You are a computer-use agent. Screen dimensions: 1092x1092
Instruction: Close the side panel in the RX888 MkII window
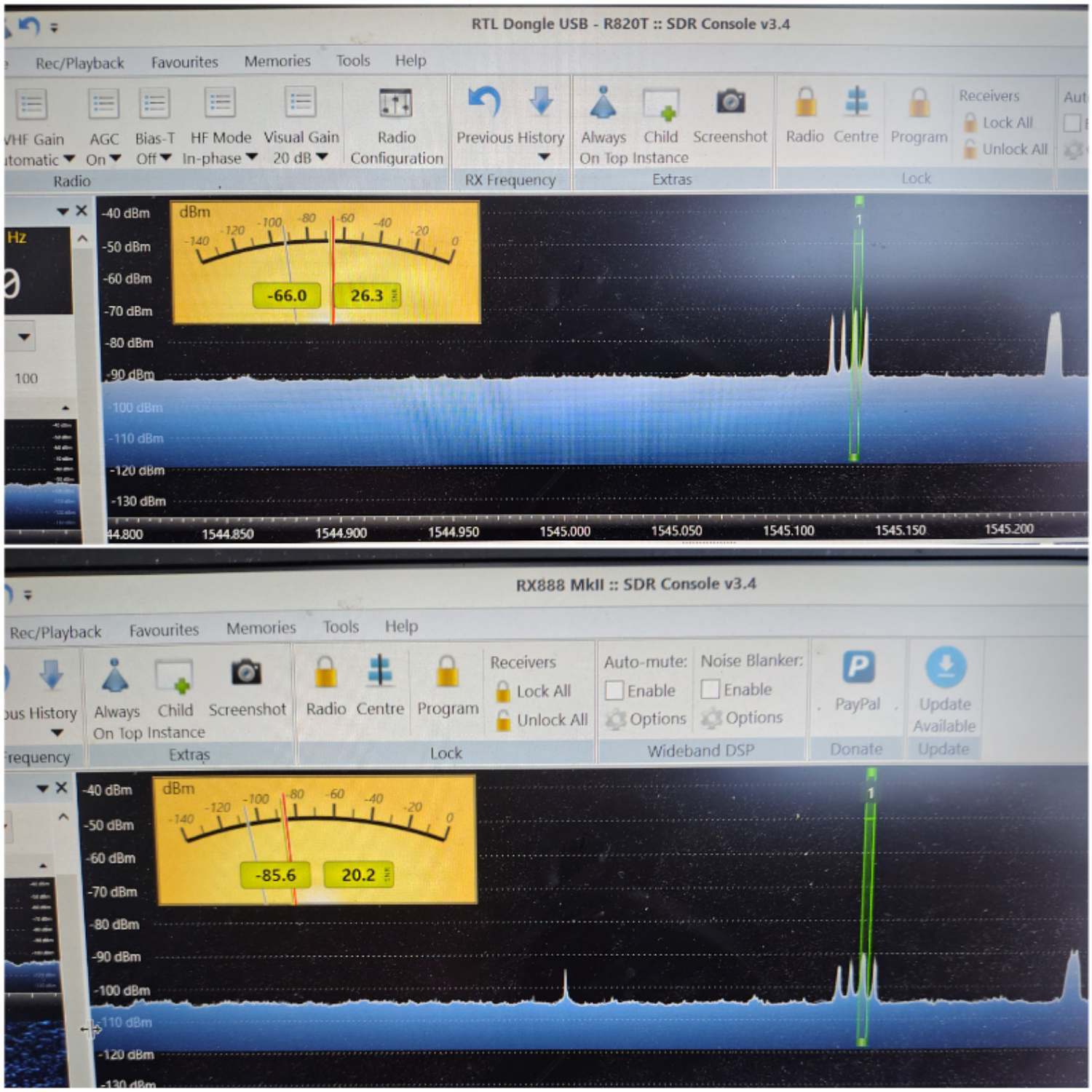point(62,787)
